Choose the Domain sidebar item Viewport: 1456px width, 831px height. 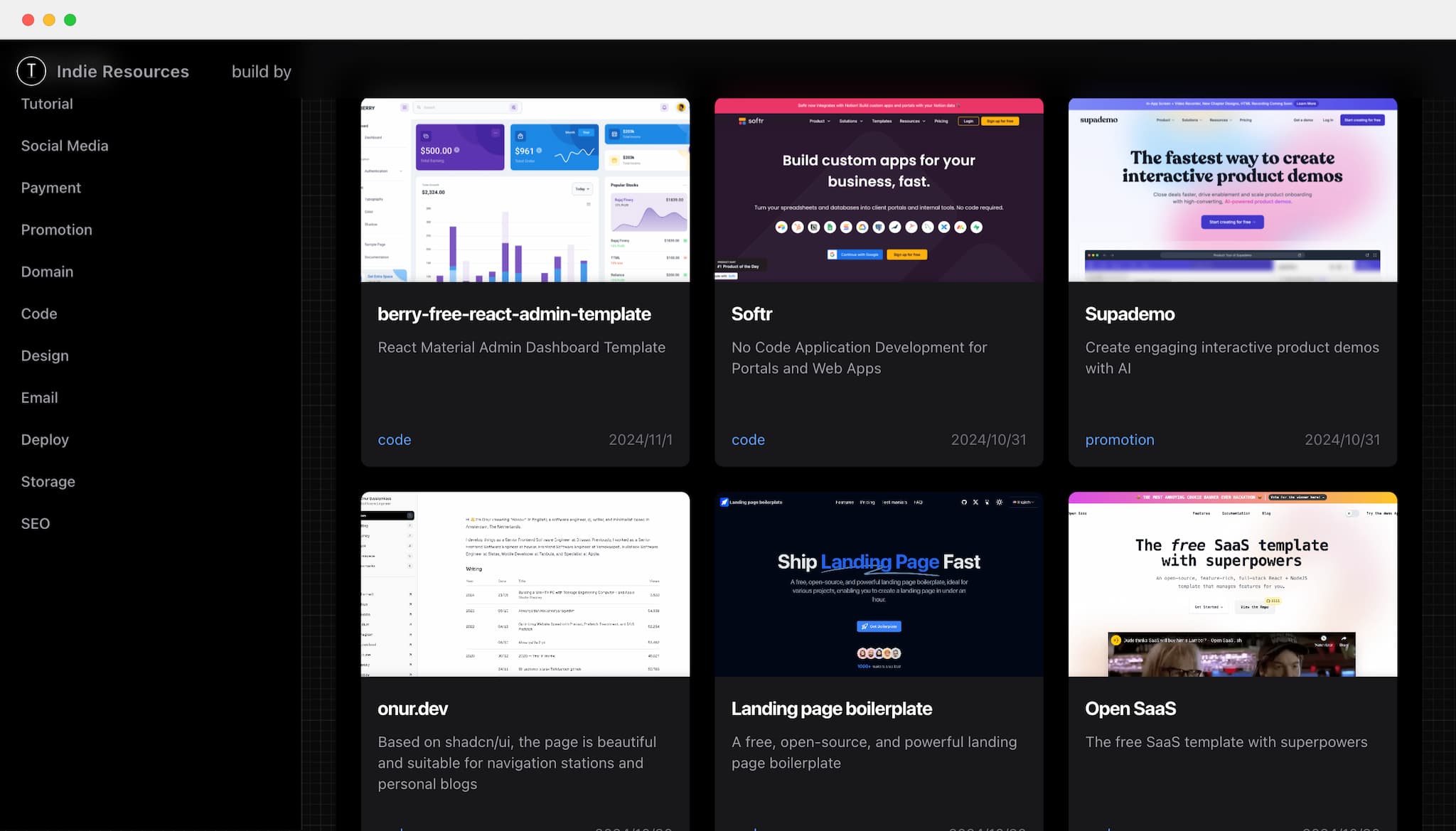(x=47, y=272)
